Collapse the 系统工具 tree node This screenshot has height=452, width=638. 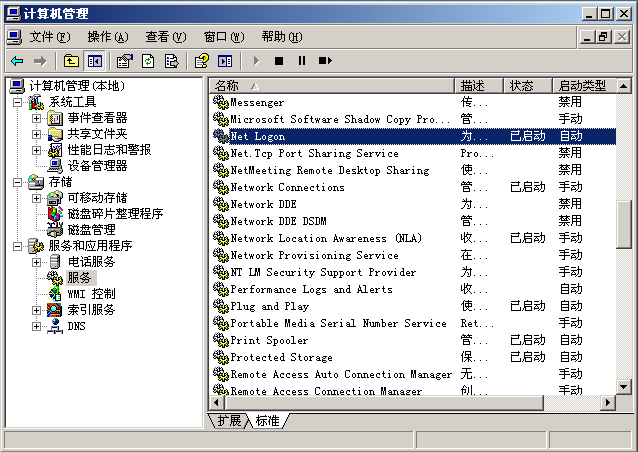(17, 102)
